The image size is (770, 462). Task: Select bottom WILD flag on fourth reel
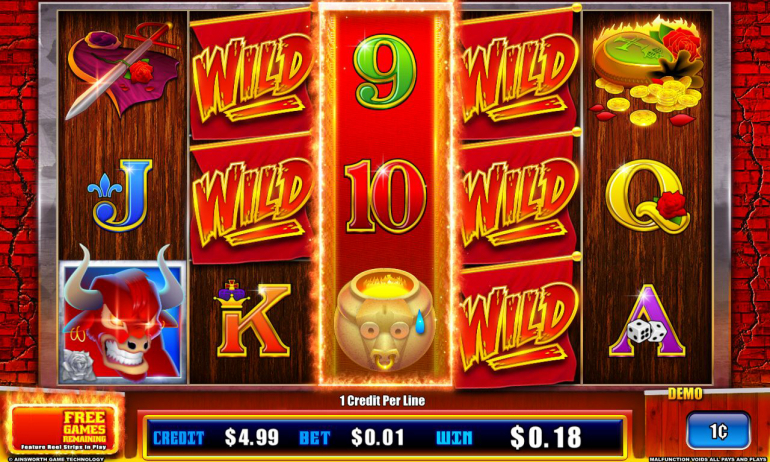point(518,321)
